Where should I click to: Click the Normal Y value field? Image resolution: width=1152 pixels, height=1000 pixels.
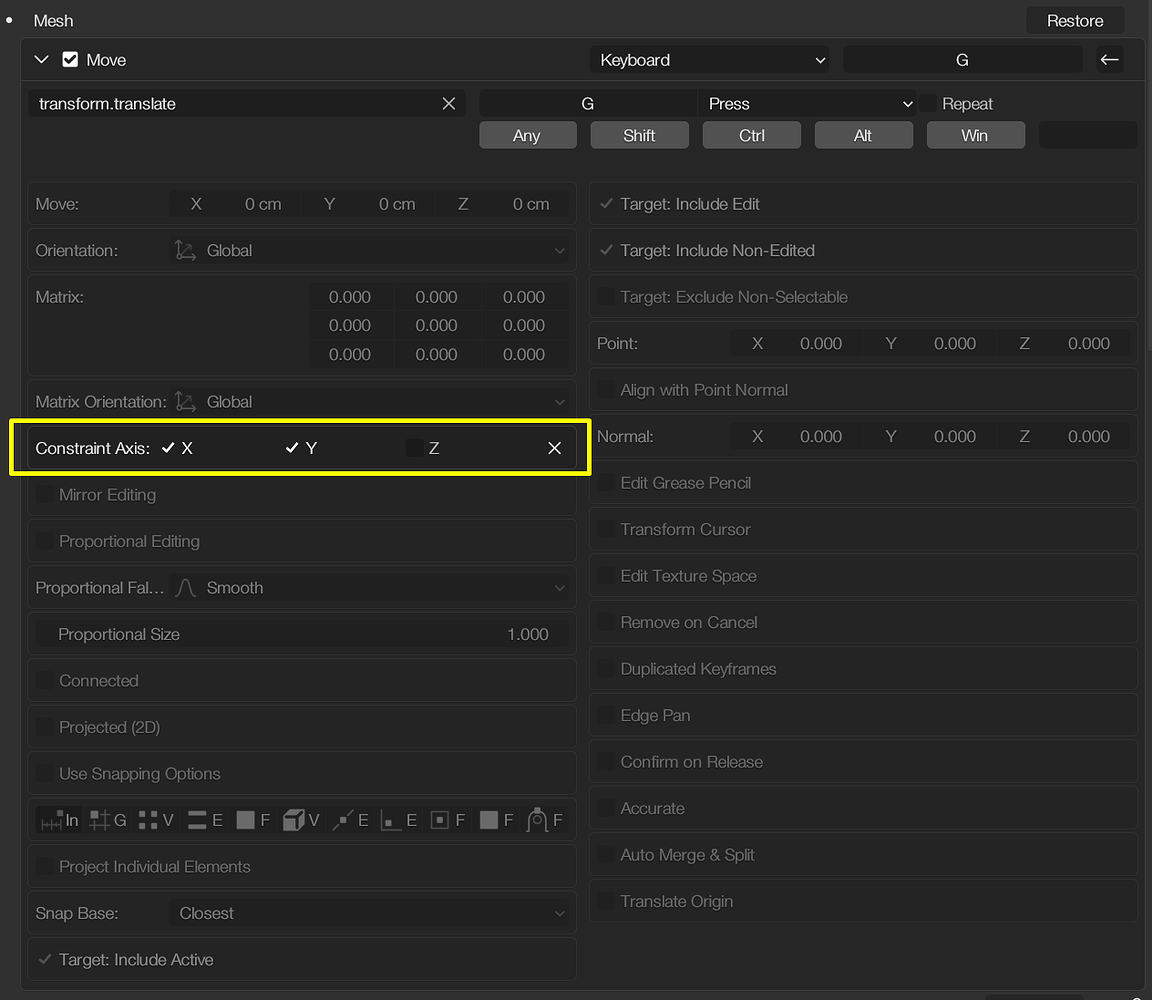pyautogui.click(x=930, y=436)
